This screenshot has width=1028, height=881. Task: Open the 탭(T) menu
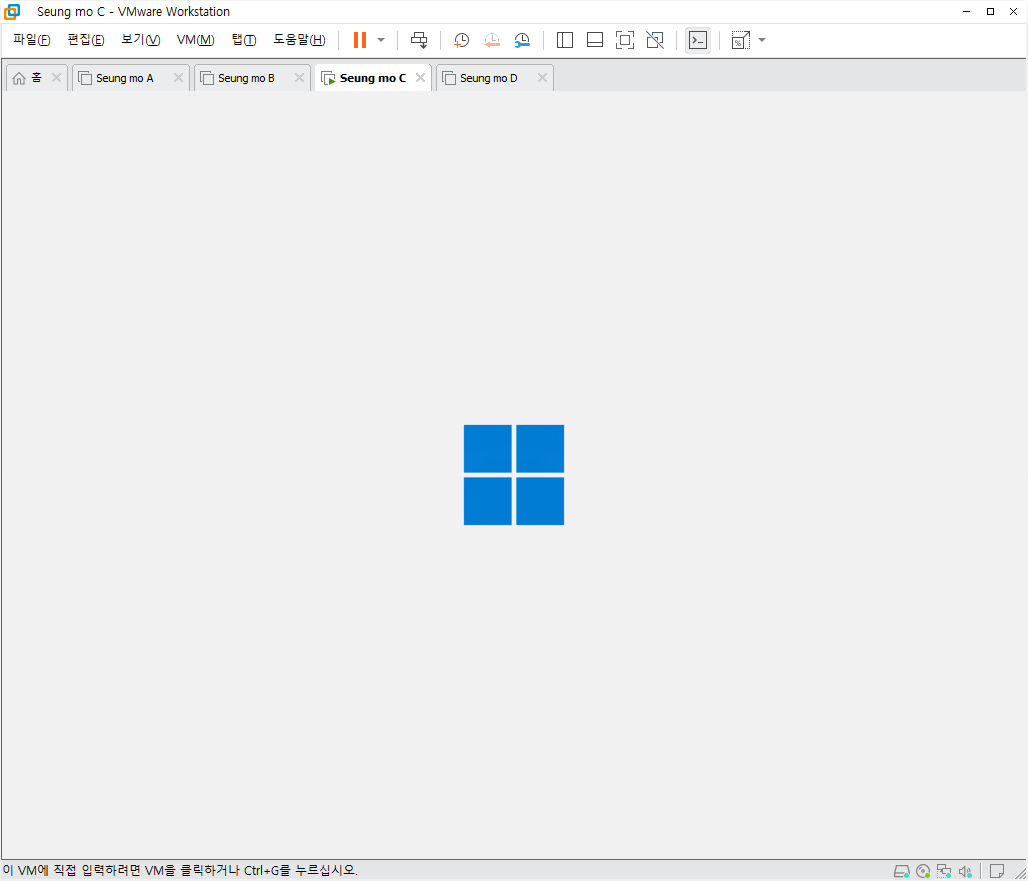(244, 40)
